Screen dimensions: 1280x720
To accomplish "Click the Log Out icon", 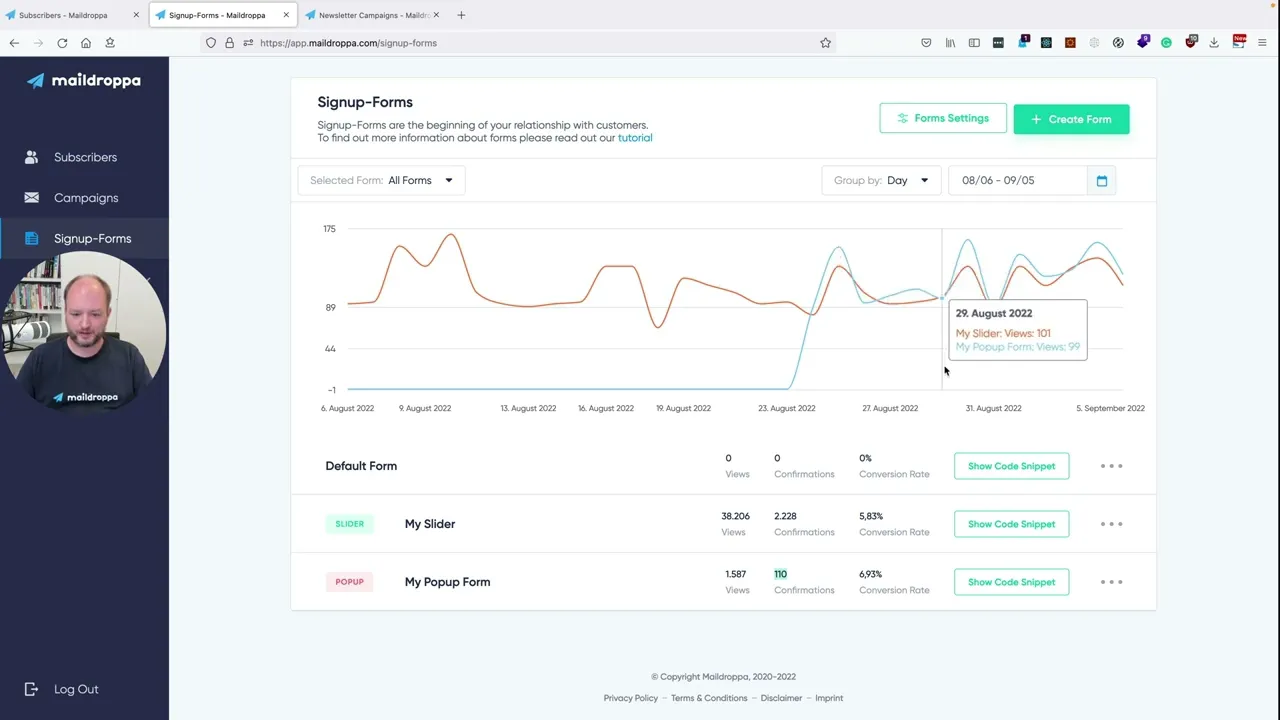I will pyautogui.click(x=32, y=689).
